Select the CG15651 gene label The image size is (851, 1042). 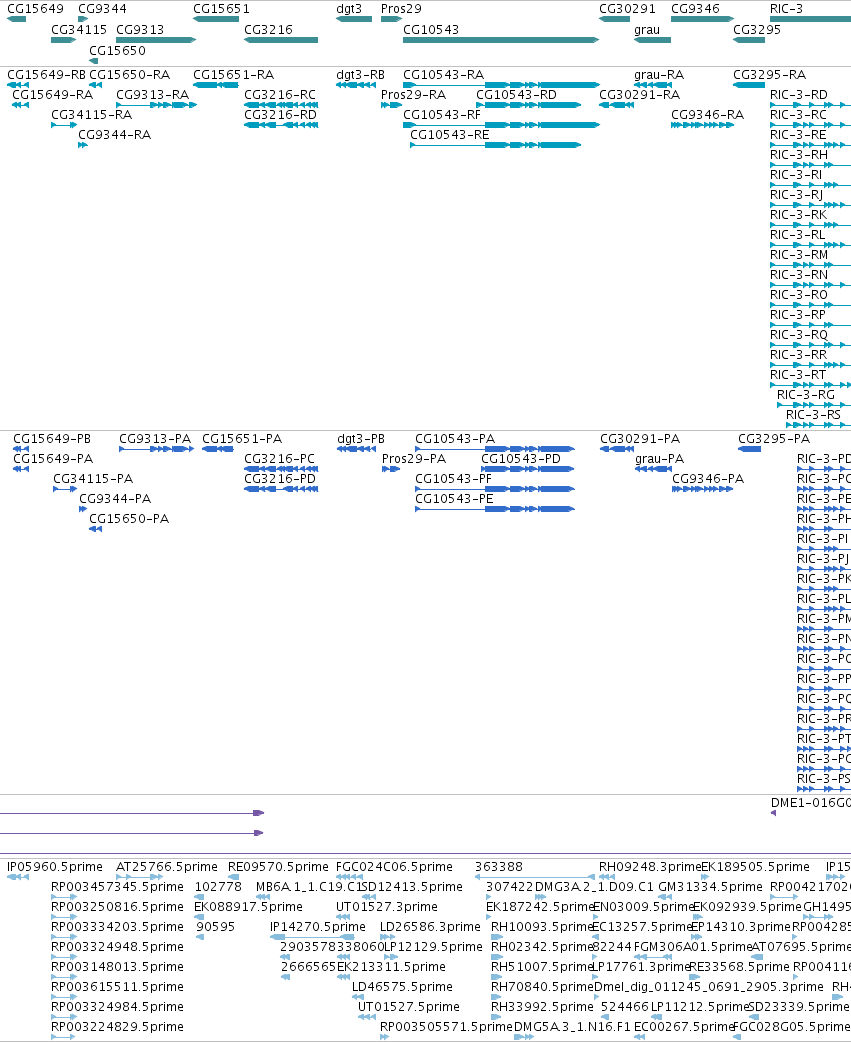221,9
